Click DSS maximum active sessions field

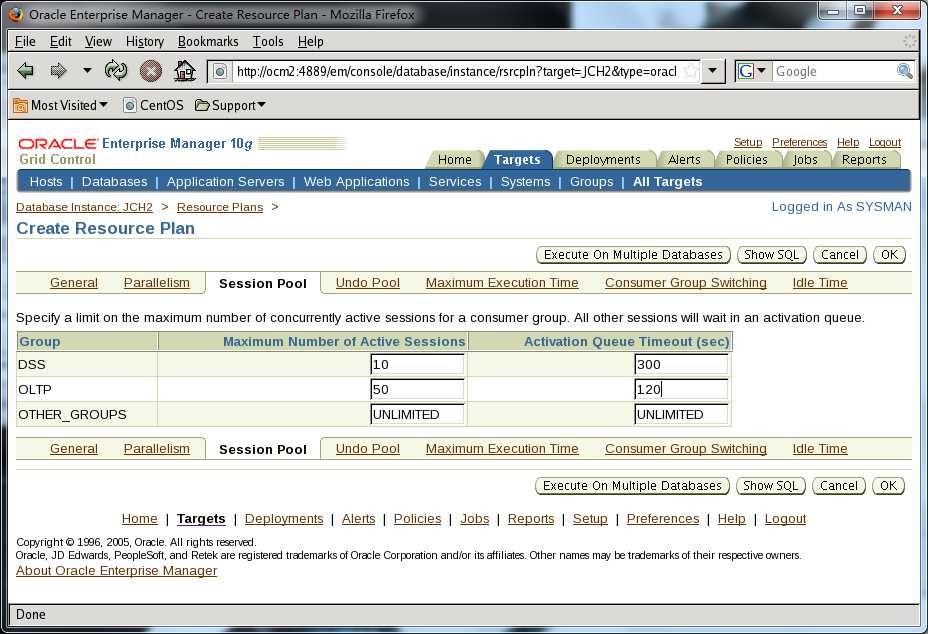[x=418, y=365]
